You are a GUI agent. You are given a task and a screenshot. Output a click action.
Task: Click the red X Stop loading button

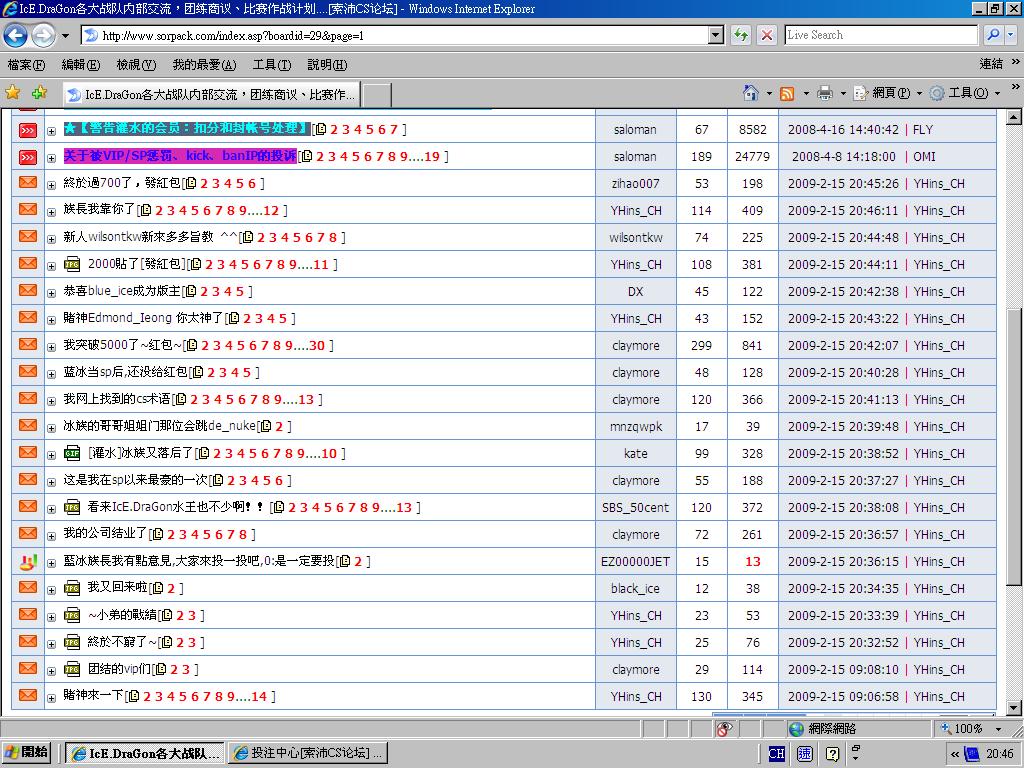pyautogui.click(x=767, y=35)
